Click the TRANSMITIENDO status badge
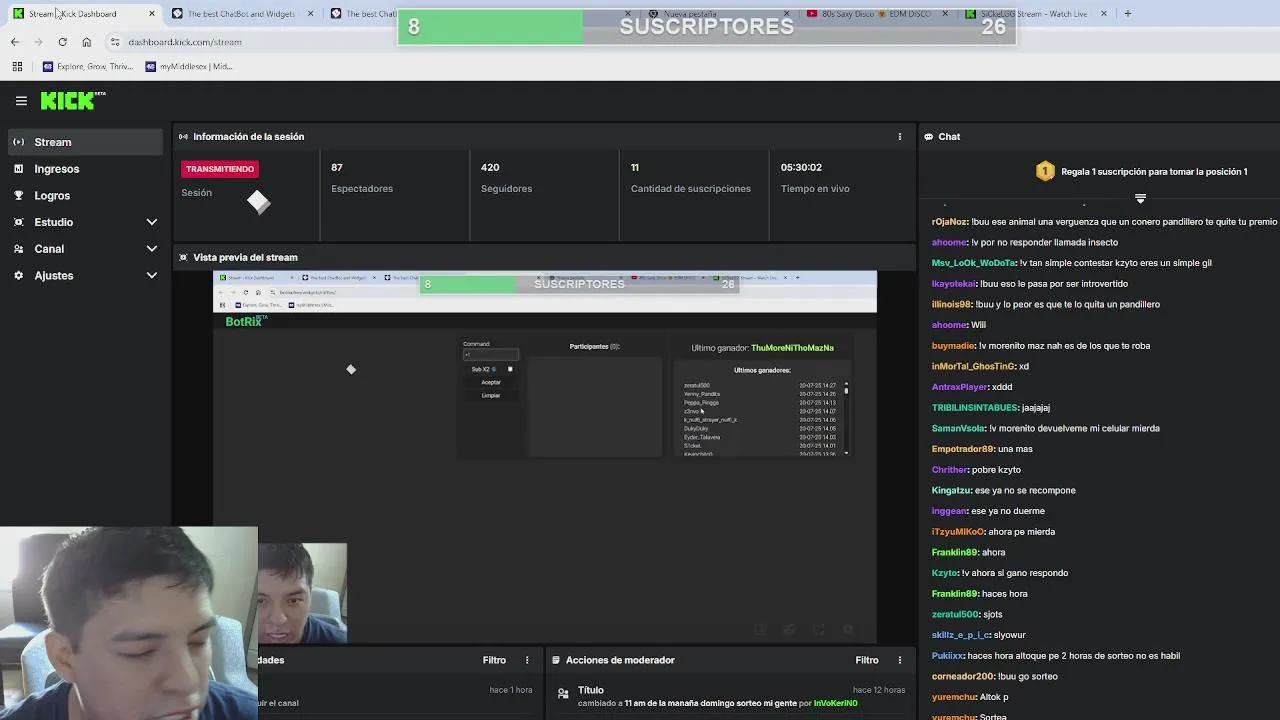1280x720 pixels. pyautogui.click(x=220, y=169)
